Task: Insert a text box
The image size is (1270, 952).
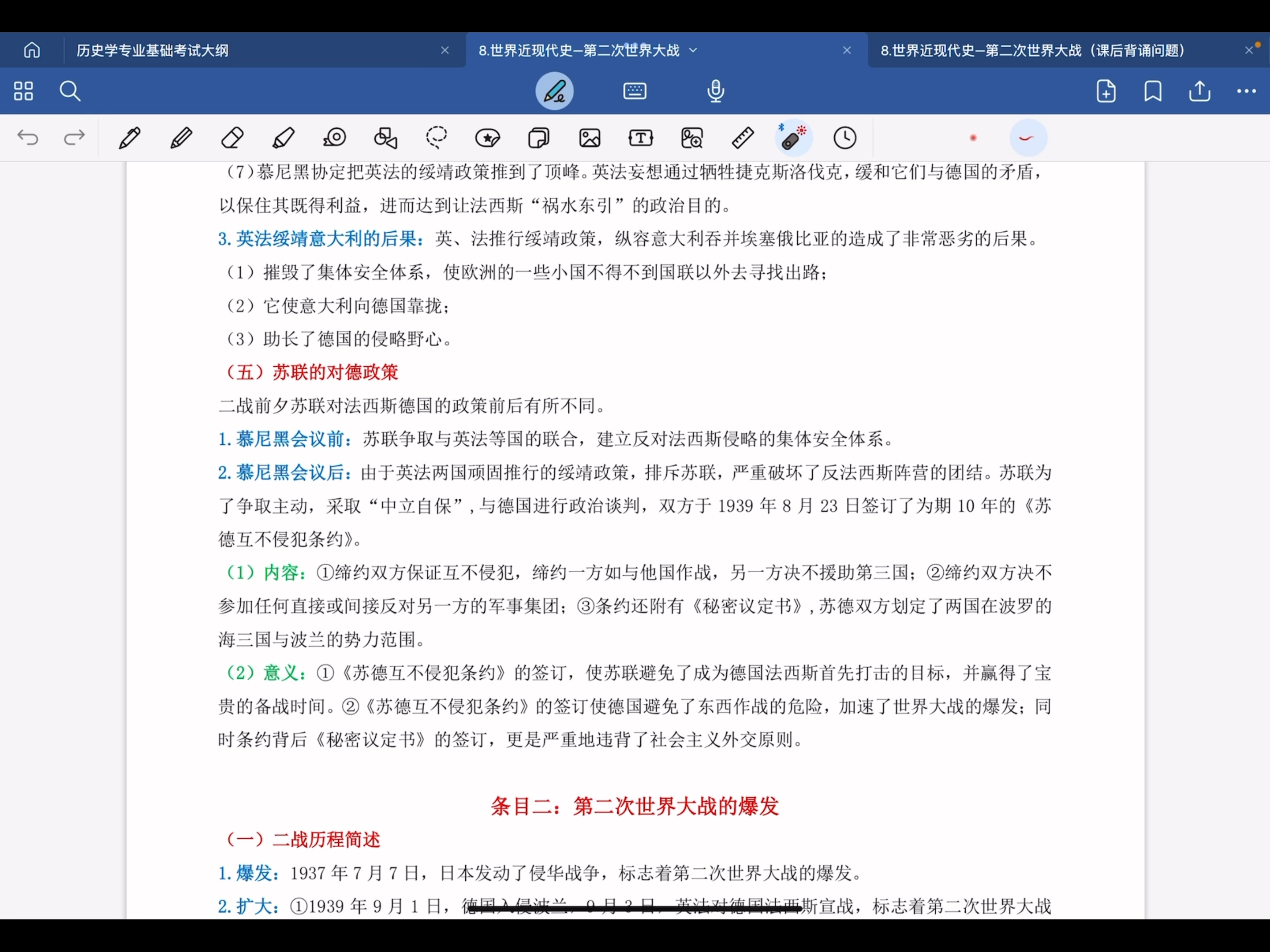Action: [x=641, y=138]
